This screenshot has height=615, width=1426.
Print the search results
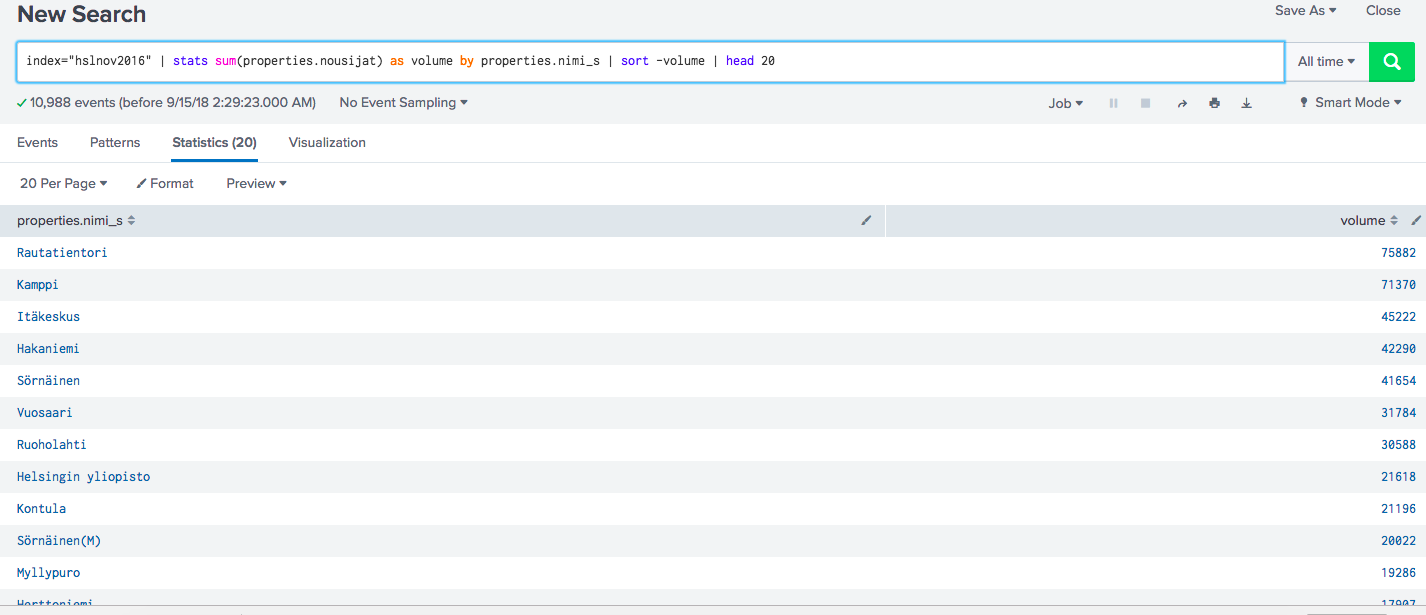1214,102
